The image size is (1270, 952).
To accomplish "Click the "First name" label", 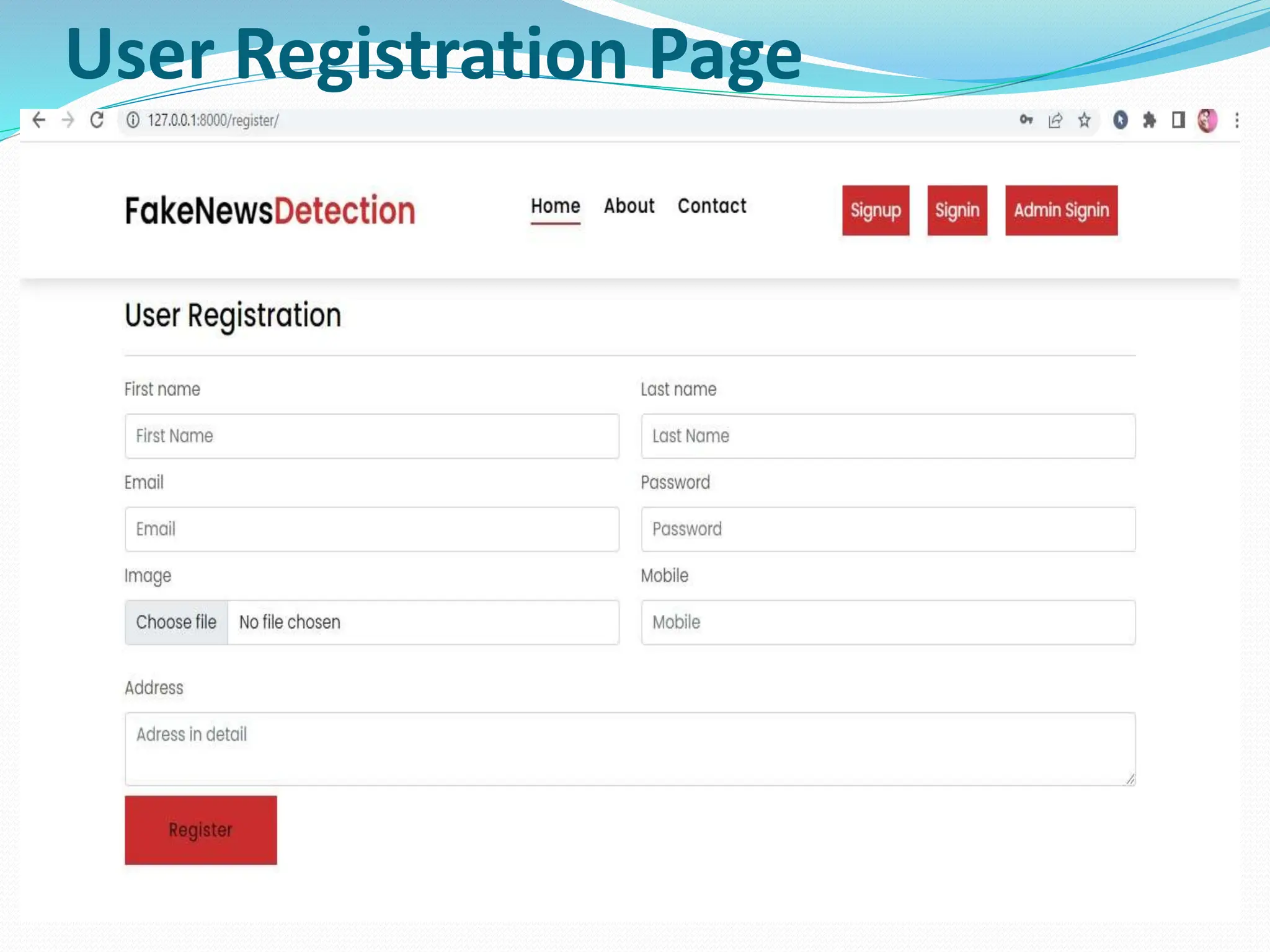I will pyautogui.click(x=162, y=389).
